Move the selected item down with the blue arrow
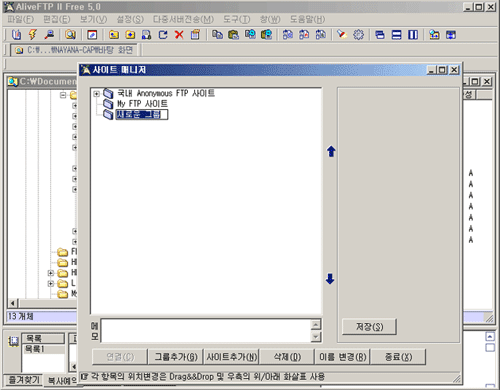The image size is (500, 390). click(x=330, y=279)
